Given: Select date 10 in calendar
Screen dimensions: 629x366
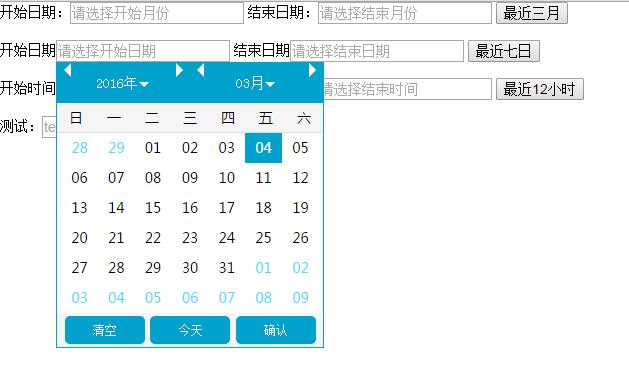Looking at the screenshot, I should point(227,178).
